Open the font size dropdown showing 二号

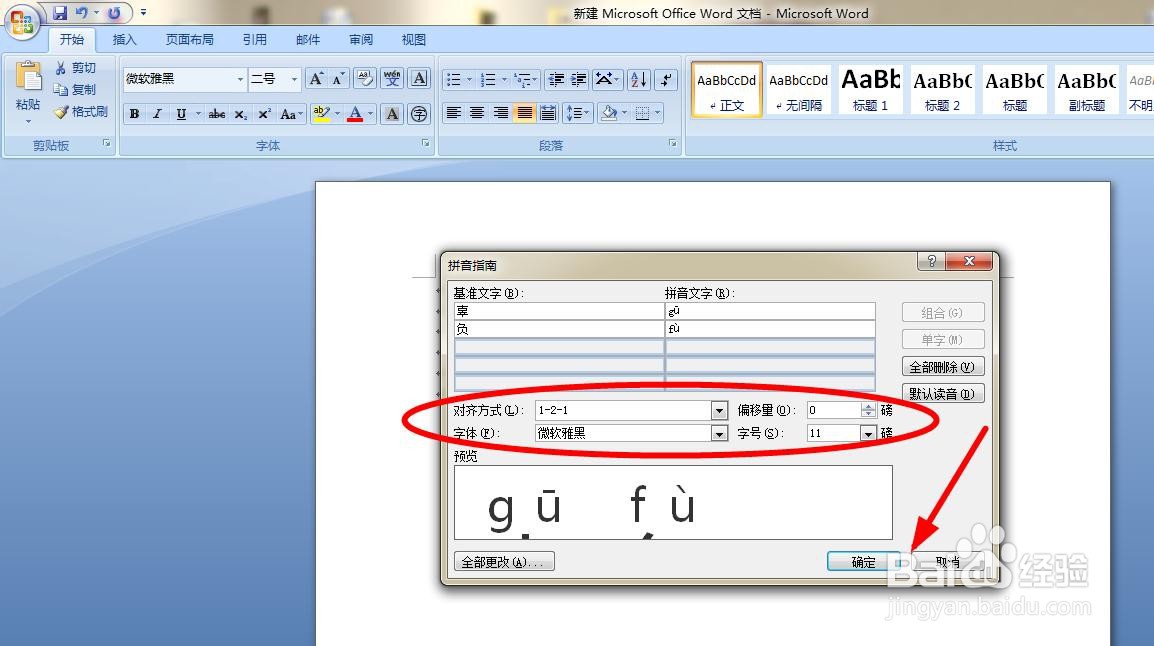coord(294,79)
